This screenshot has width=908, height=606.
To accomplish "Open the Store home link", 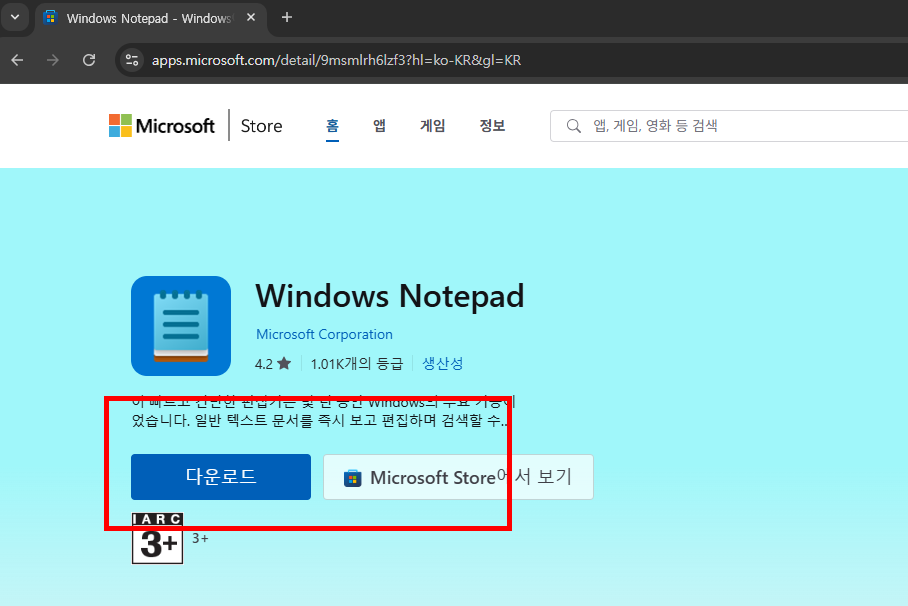I will [x=261, y=126].
